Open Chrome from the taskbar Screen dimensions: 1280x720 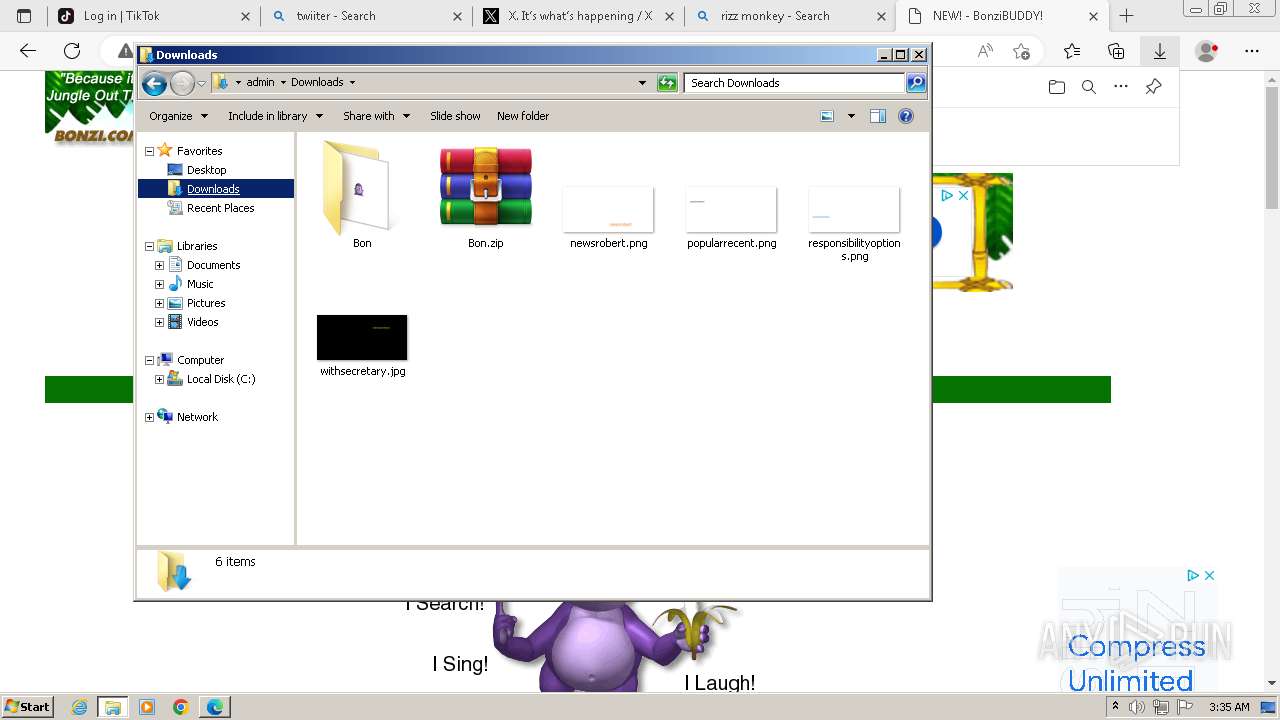point(180,707)
